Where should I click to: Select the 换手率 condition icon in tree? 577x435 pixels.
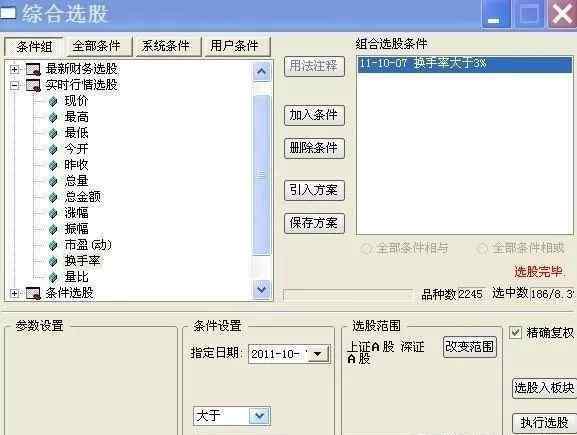tap(53, 261)
